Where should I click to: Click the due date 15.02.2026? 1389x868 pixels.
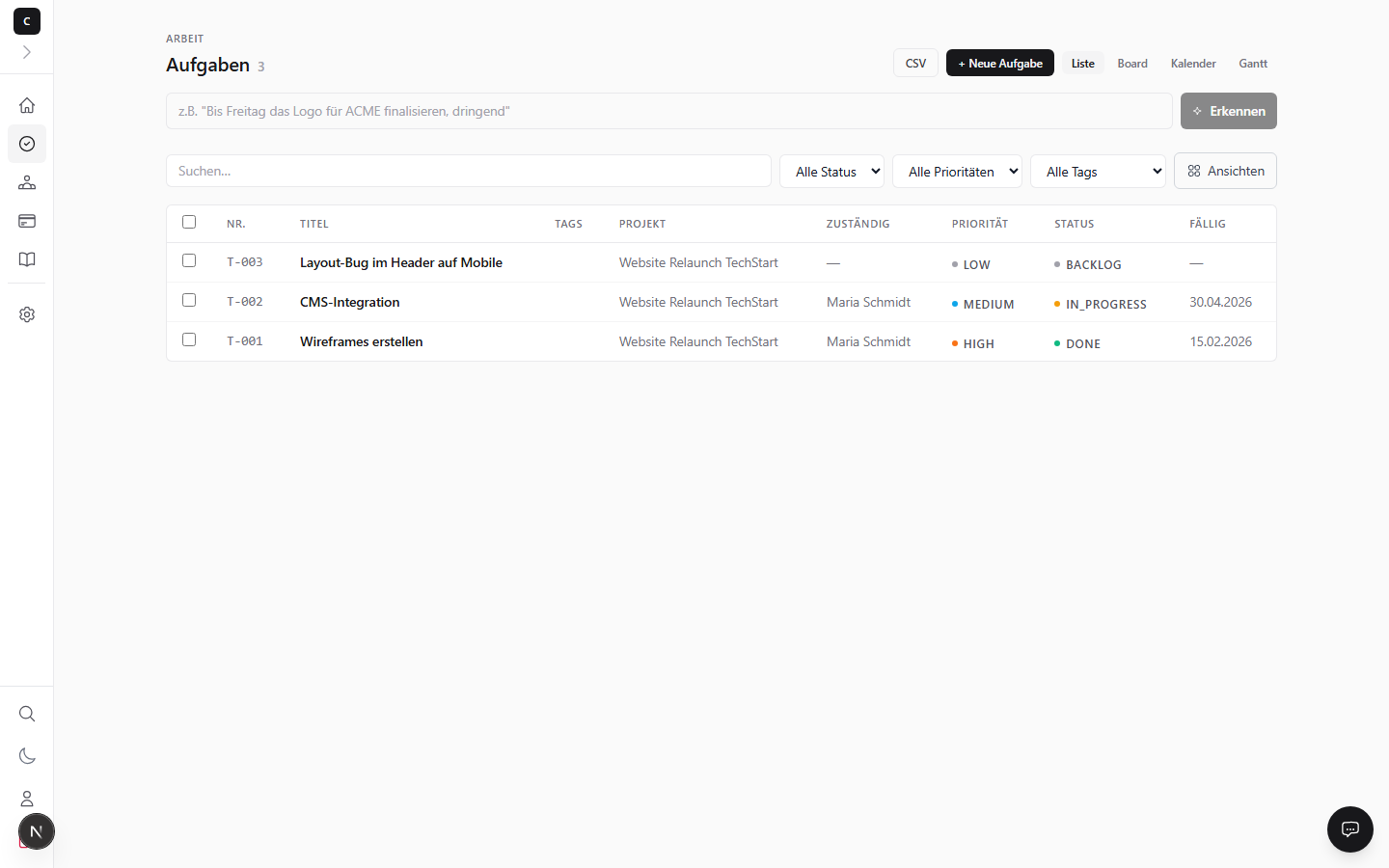[x=1221, y=341]
